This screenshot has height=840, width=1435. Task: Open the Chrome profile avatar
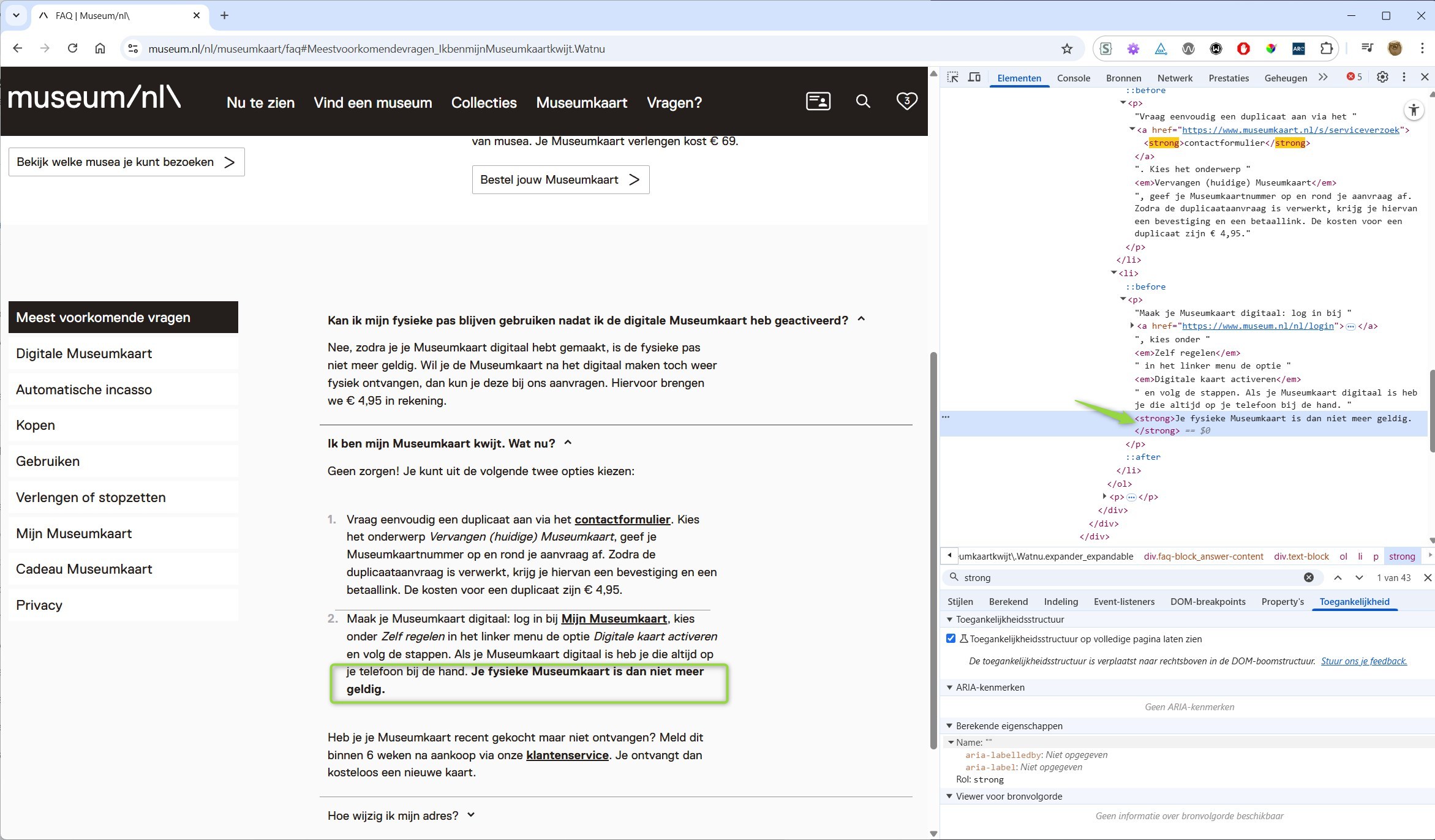(1395, 48)
